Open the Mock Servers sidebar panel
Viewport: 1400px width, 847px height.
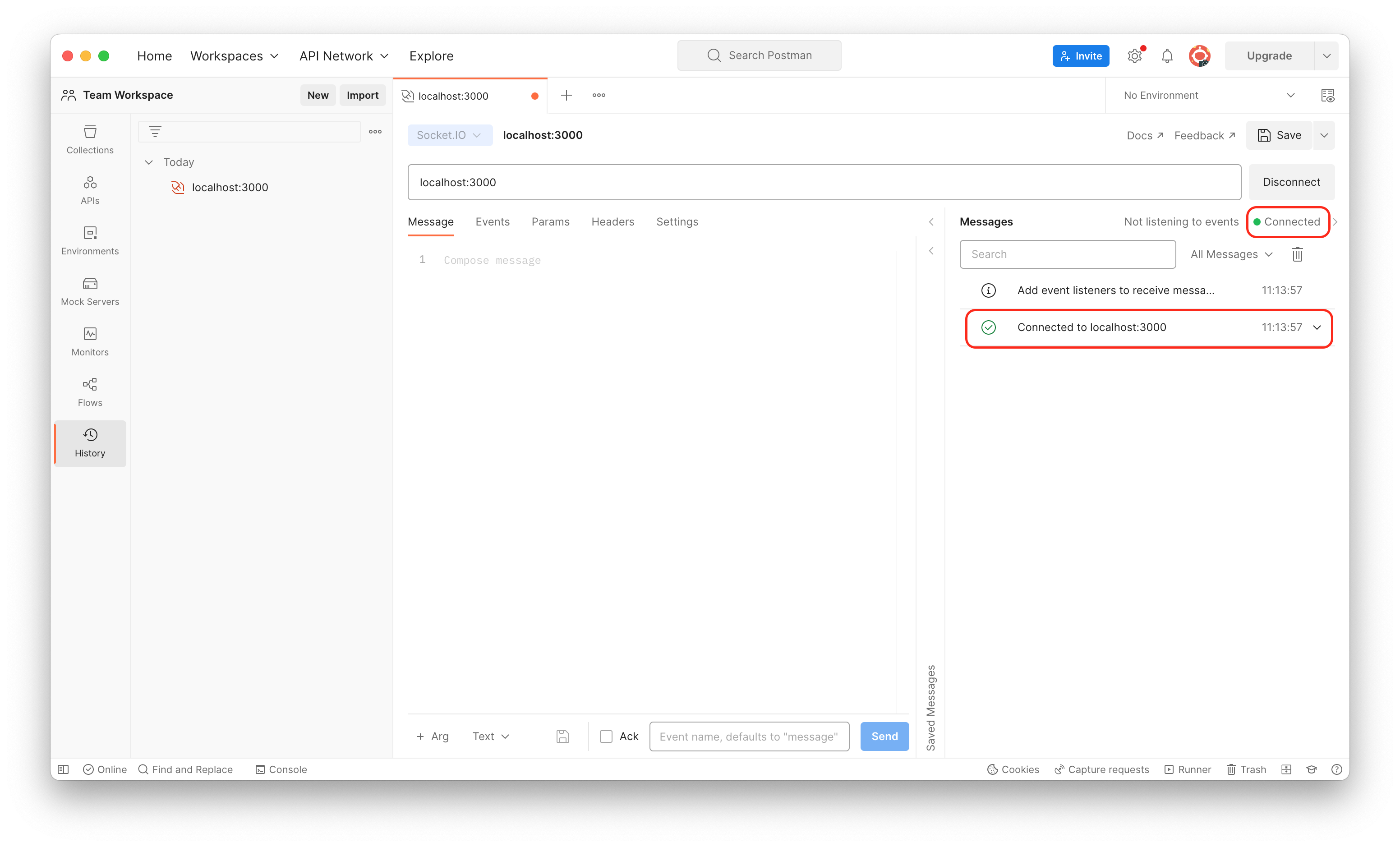[x=90, y=291]
